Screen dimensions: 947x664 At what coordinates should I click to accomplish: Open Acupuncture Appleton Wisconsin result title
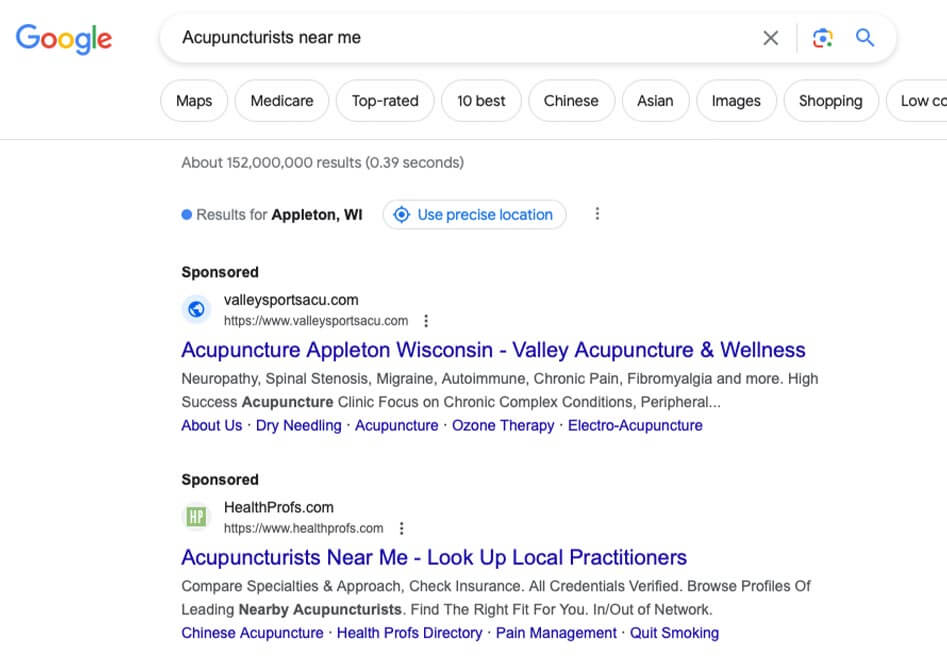pos(493,350)
